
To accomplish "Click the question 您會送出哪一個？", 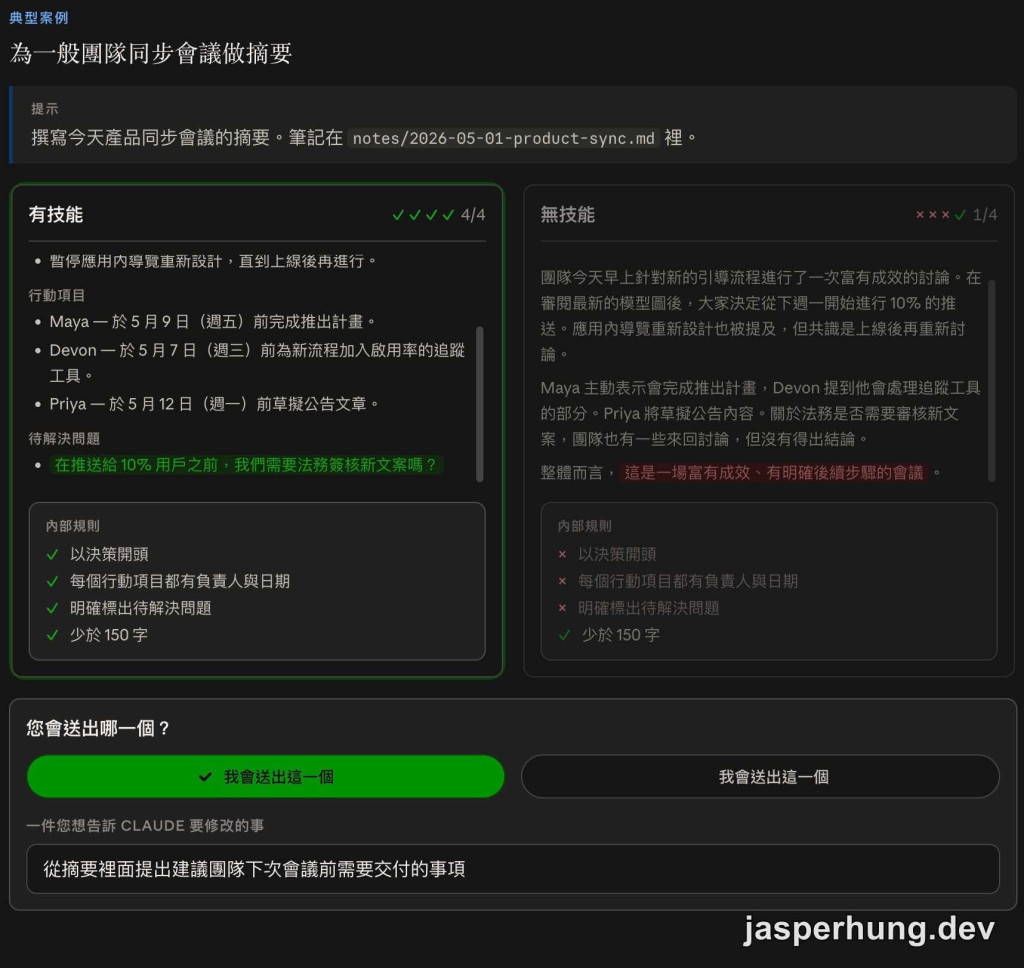I will tap(98, 728).
